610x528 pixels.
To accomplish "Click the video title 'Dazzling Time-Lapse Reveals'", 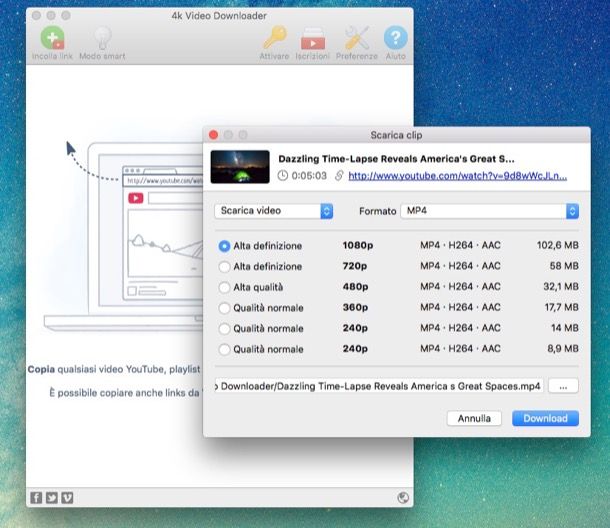I will pos(396,159).
